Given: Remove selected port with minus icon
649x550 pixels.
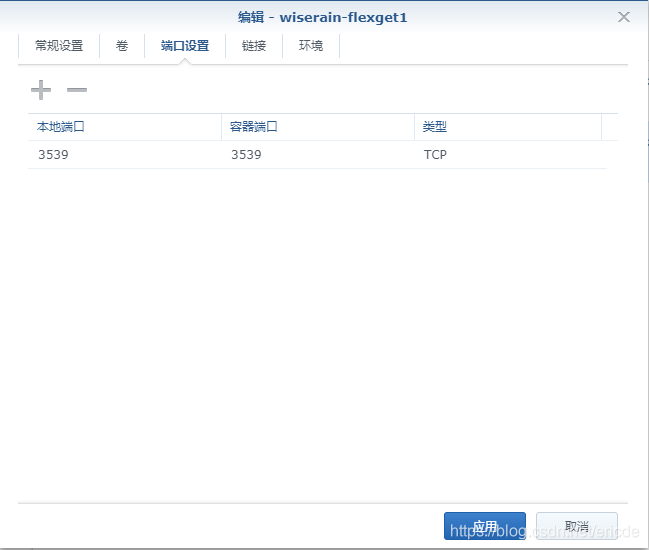Looking at the screenshot, I should 77,90.
